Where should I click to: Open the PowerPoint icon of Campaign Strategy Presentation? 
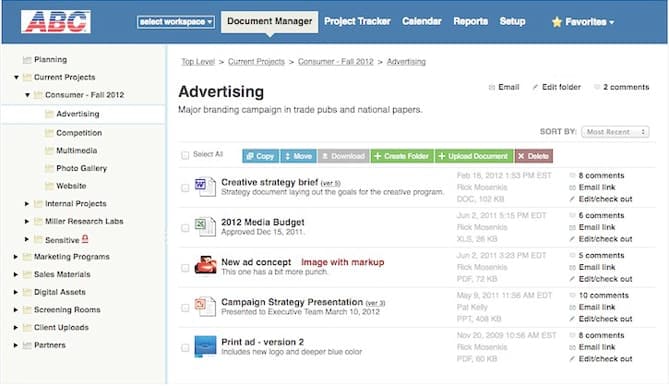(205, 306)
